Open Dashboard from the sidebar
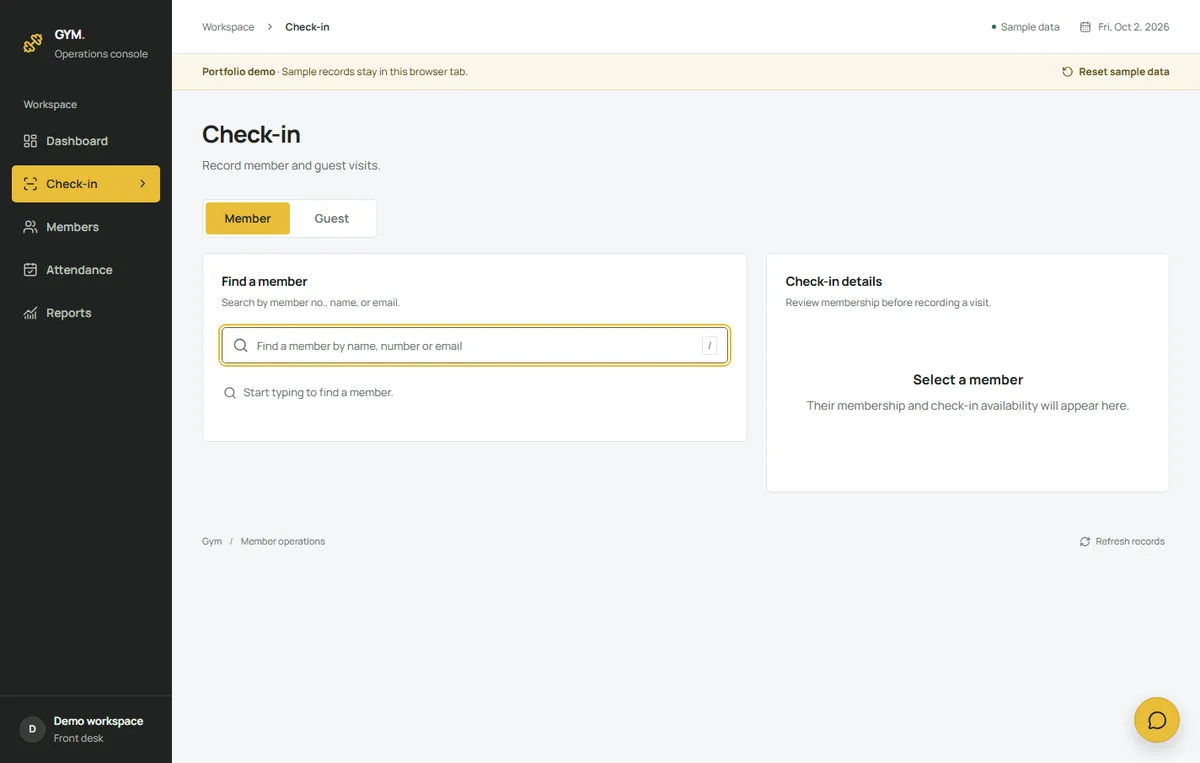This screenshot has width=1200, height=763. pos(86,141)
